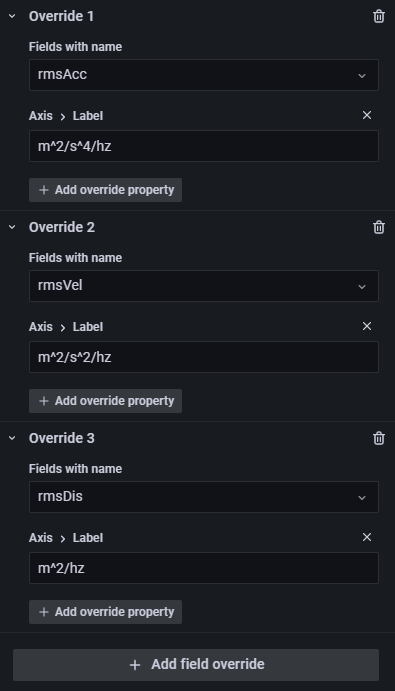Screen dimensions: 395x691
Task: Delete Override 3 with trash icon
Action: [x=379, y=438]
